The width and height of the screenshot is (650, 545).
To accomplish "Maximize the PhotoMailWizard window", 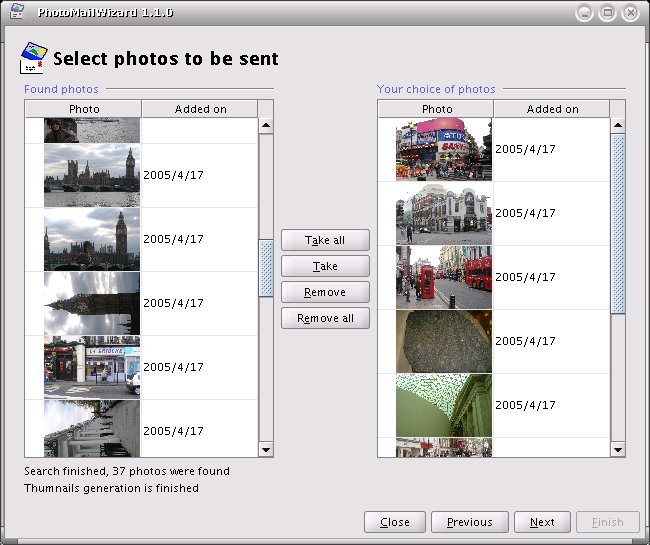I will coord(608,13).
